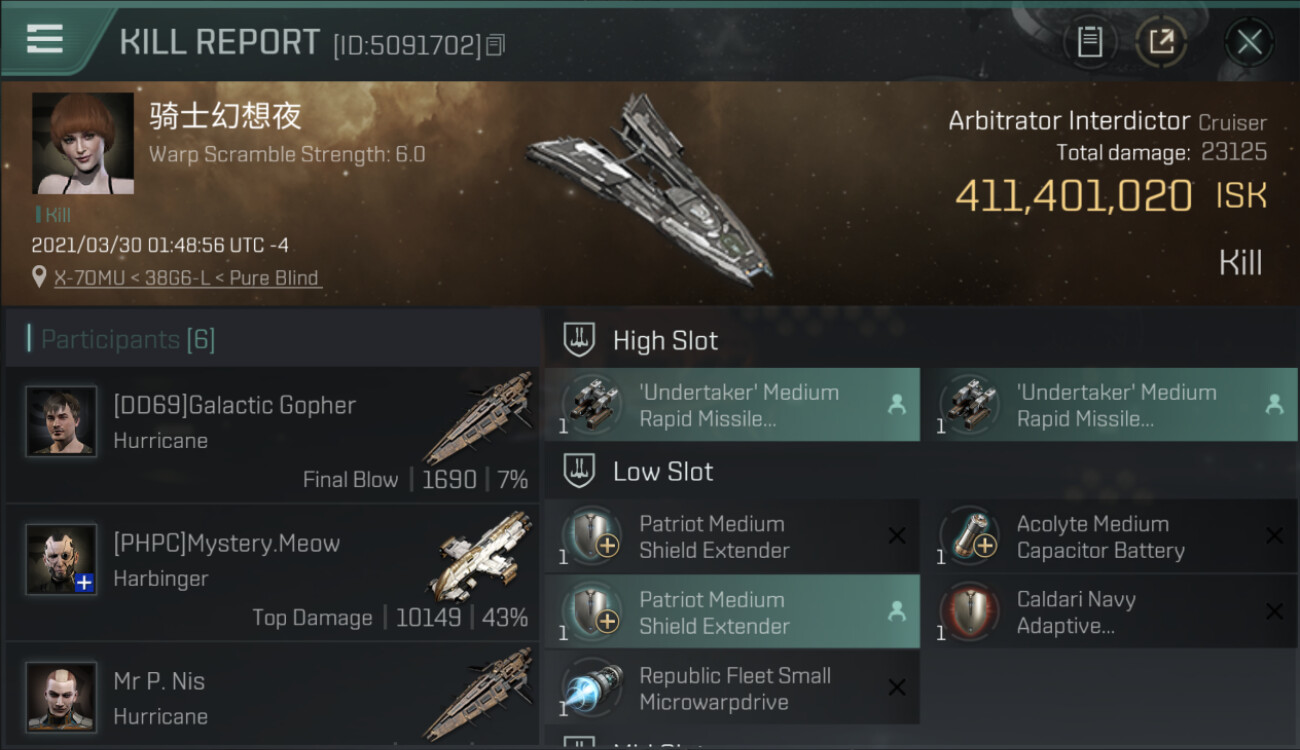Share the kill report externally
1300x750 pixels.
1161,42
